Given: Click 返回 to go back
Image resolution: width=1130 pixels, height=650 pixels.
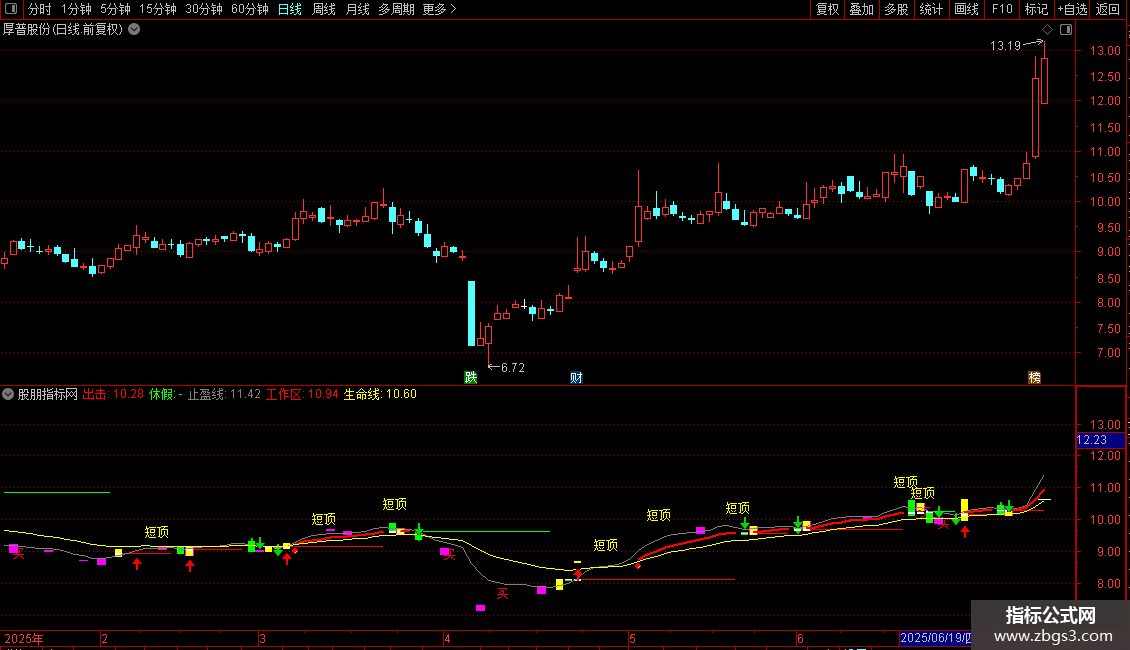Looking at the screenshot, I should point(1108,9).
